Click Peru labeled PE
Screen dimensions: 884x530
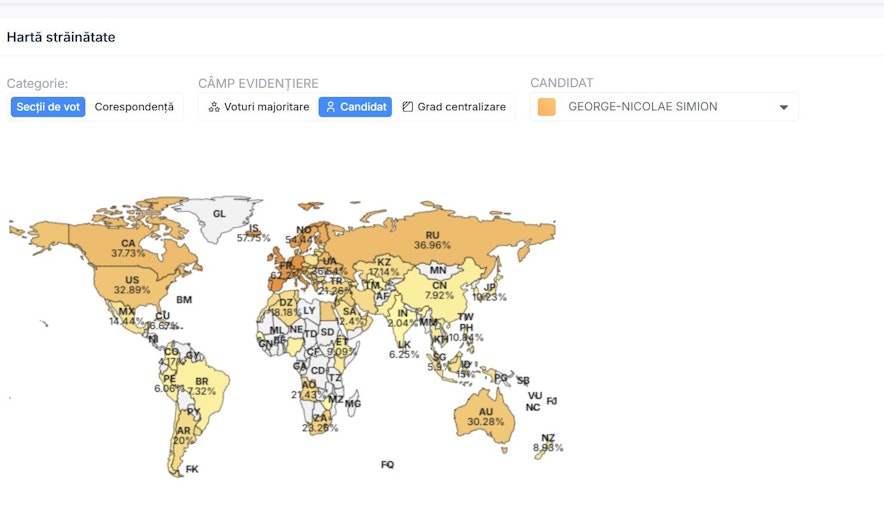pyautogui.click(x=169, y=383)
